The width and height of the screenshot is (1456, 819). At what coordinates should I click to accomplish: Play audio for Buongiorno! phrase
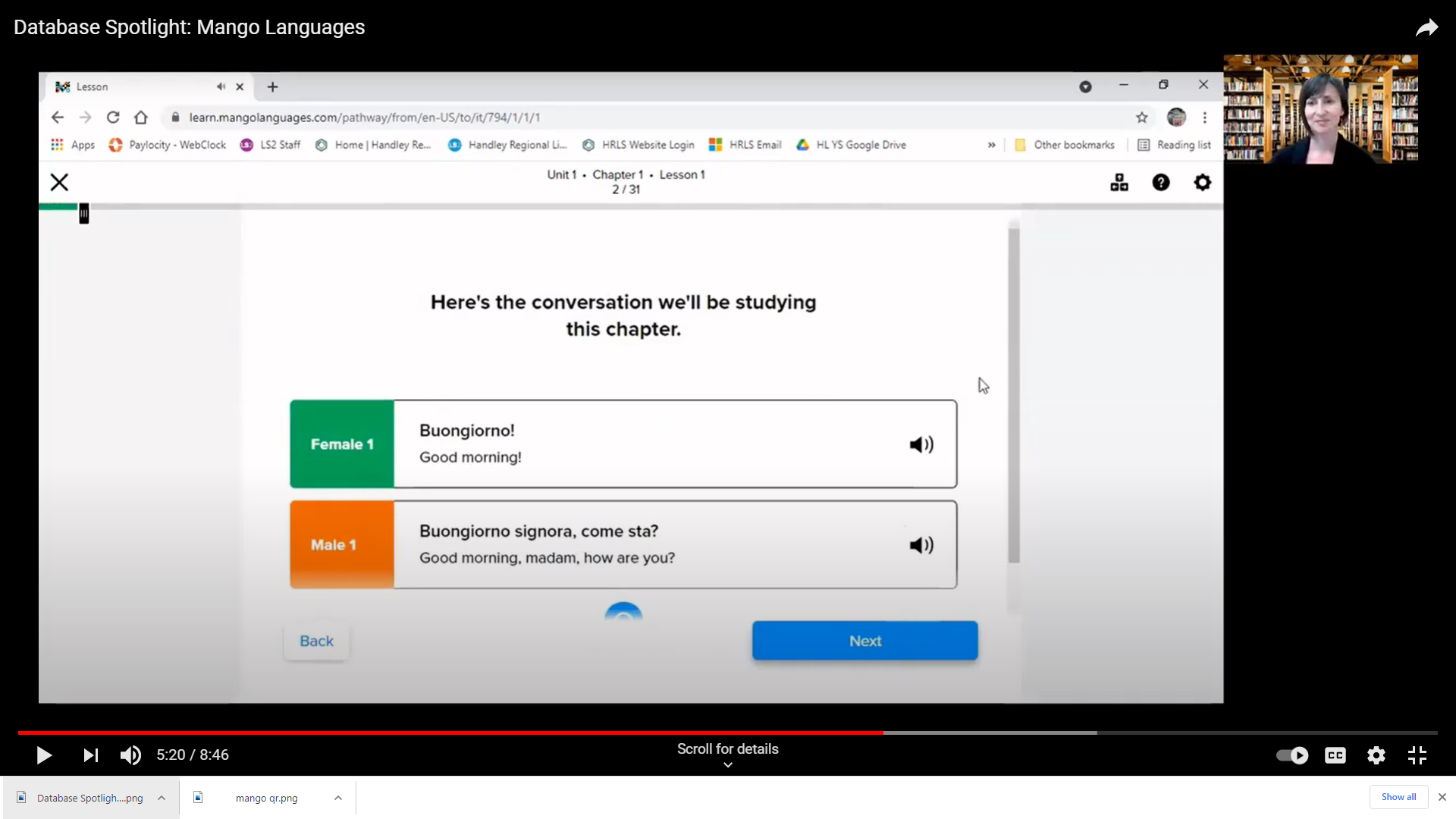pyautogui.click(x=921, y=444)
